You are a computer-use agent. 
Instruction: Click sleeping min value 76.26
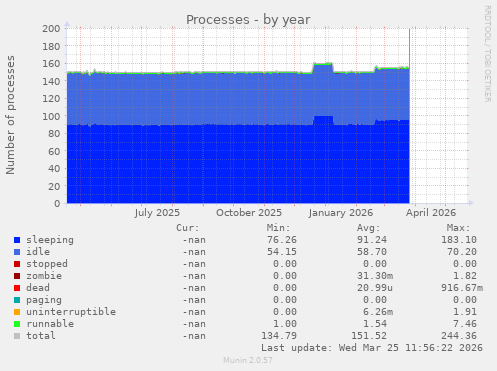282,240
